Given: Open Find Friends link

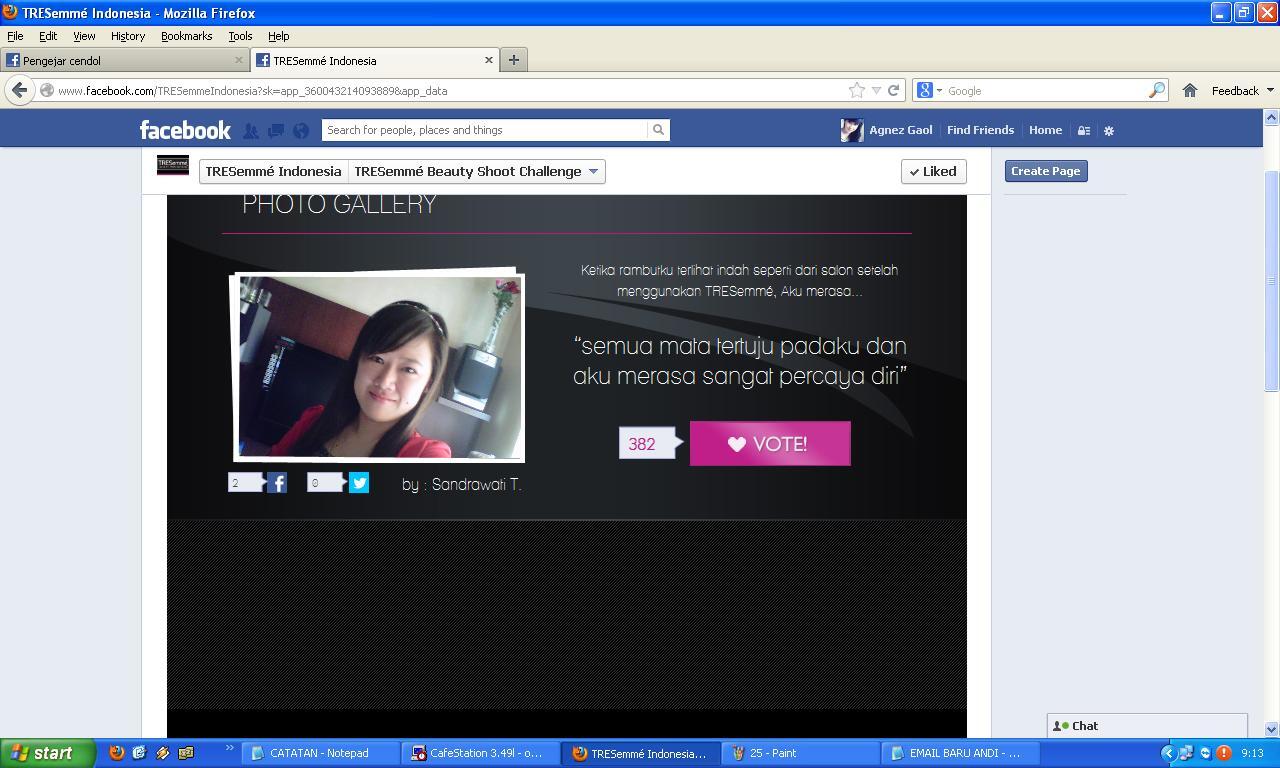Looking at the screenshot, I should coord(980,130).
